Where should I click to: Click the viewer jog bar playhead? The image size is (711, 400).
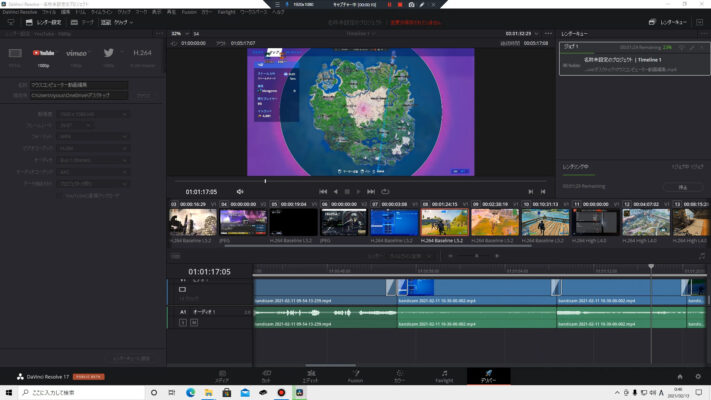click(x=265, y=181)
